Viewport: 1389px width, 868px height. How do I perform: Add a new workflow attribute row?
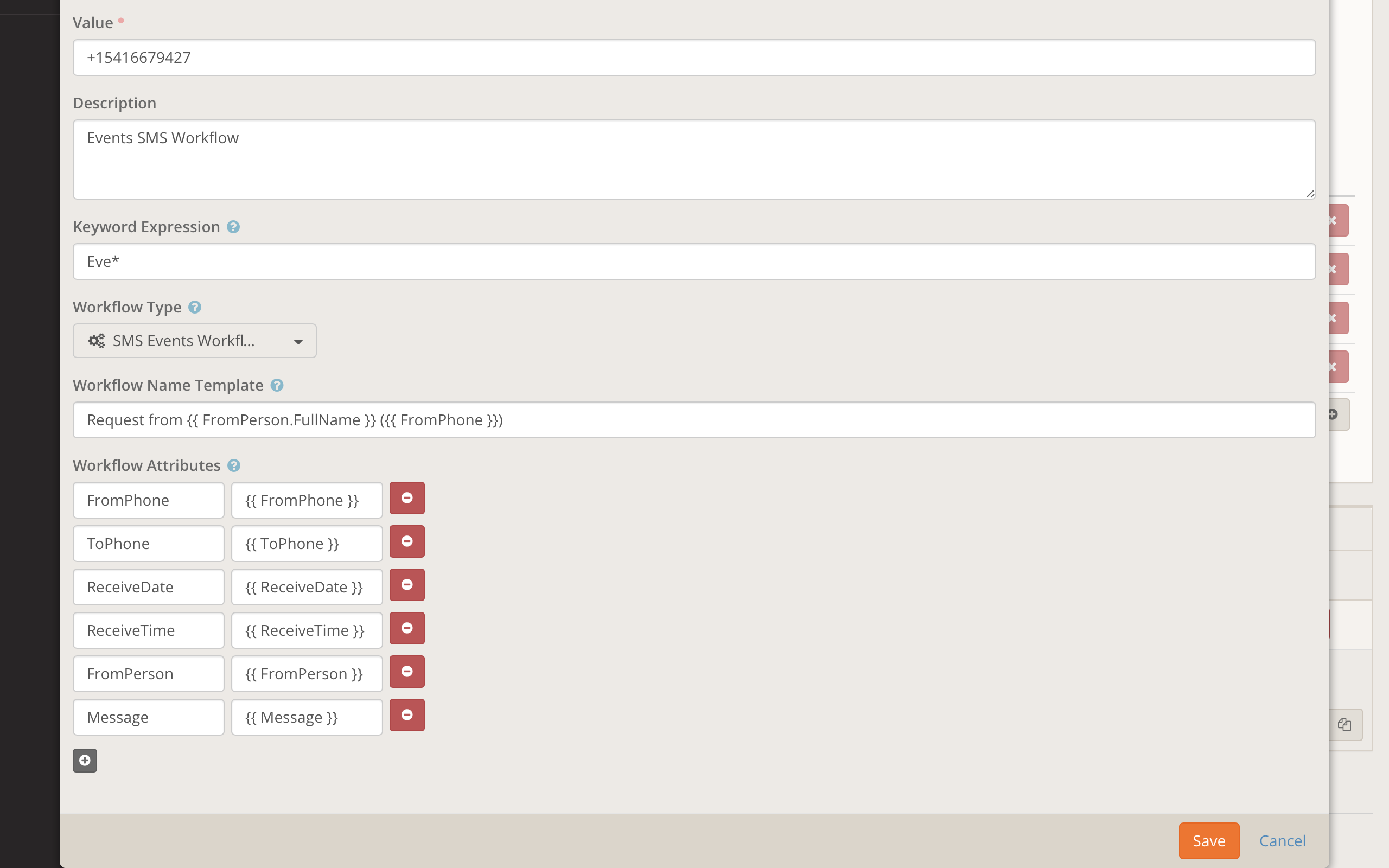click(x=85, y=760)
